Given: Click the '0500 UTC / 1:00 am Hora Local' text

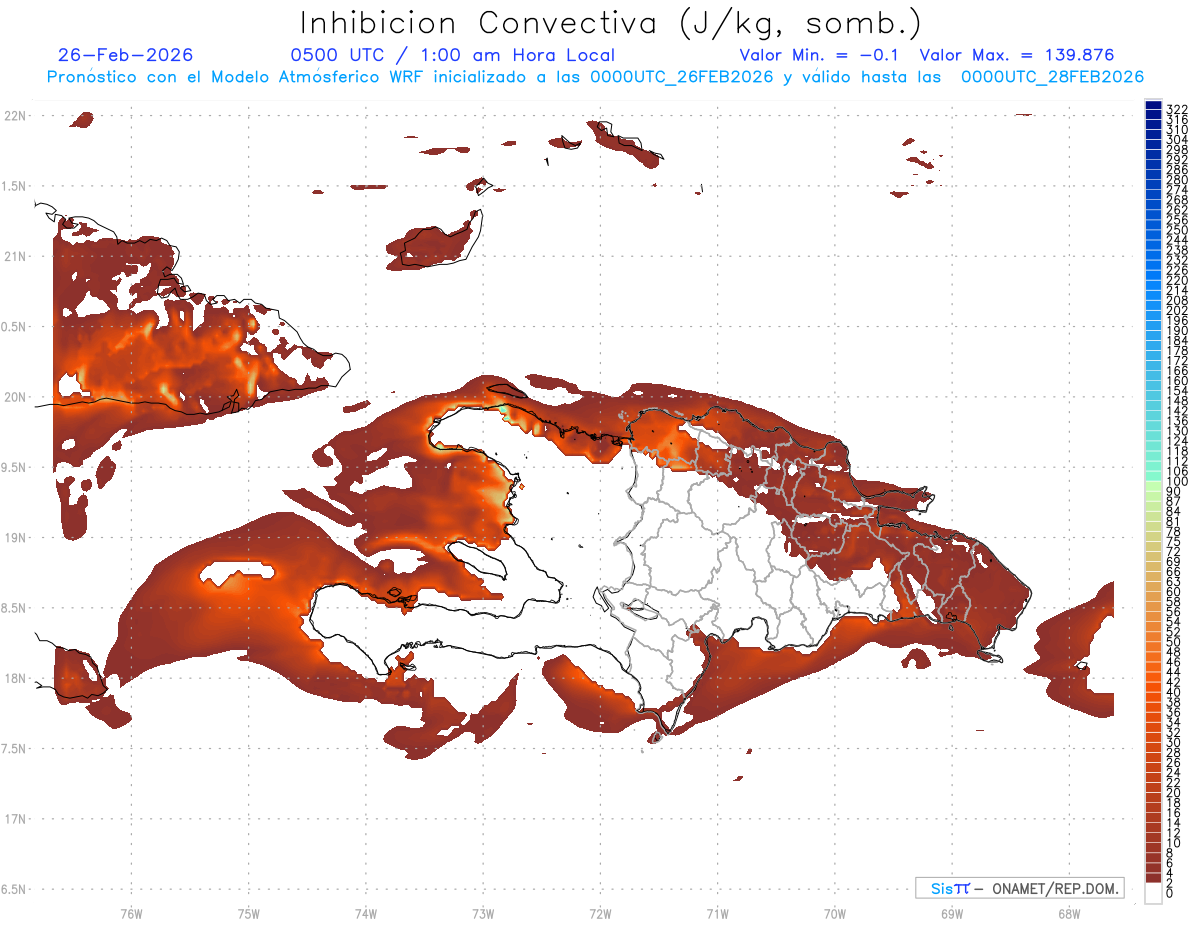Looking at the screenshot, I should point(452,56).
